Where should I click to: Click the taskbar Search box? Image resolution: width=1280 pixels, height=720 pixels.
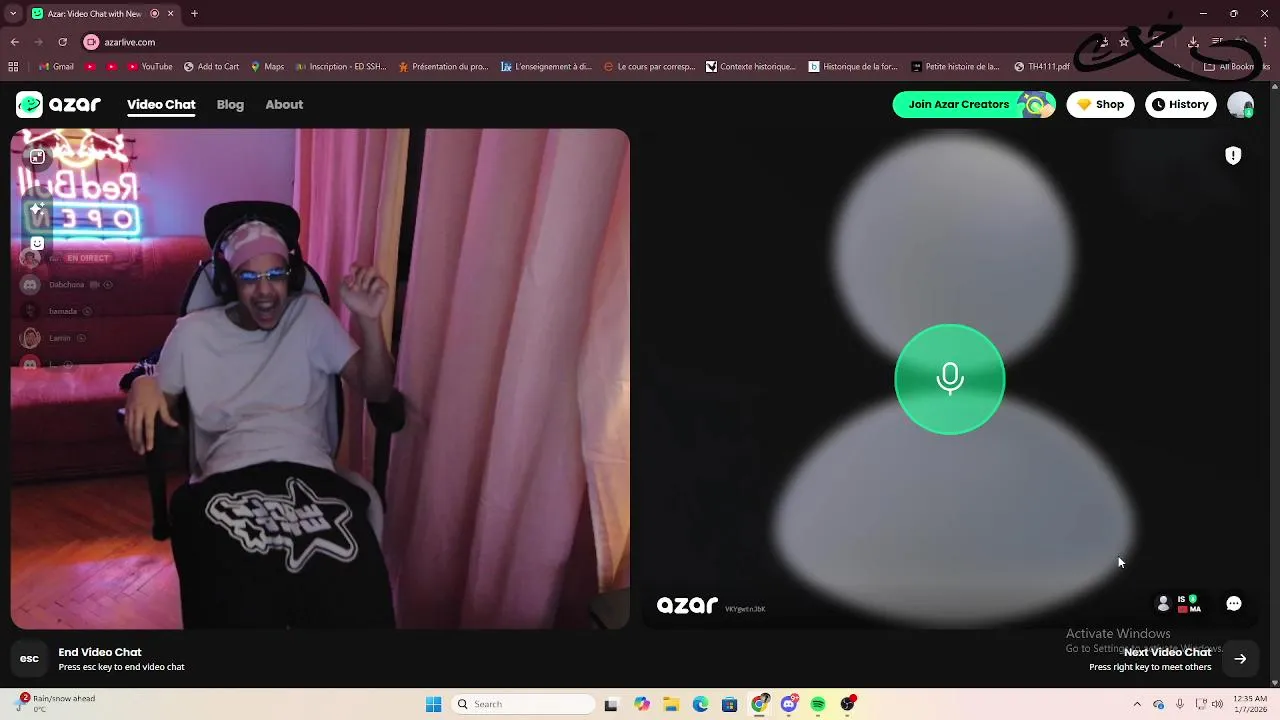pyautogui.click(x=523, y=704)
